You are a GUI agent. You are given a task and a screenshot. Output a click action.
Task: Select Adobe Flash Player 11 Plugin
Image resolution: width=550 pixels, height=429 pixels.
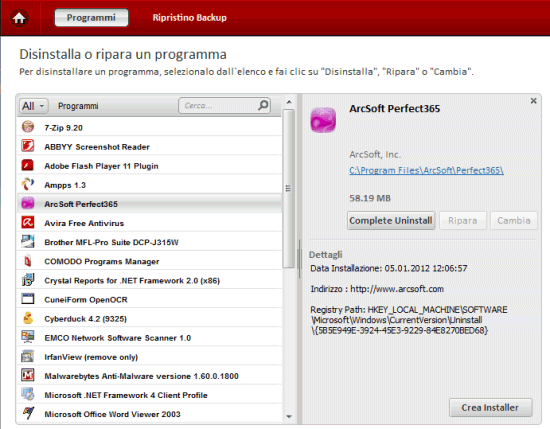coord(101,166)
